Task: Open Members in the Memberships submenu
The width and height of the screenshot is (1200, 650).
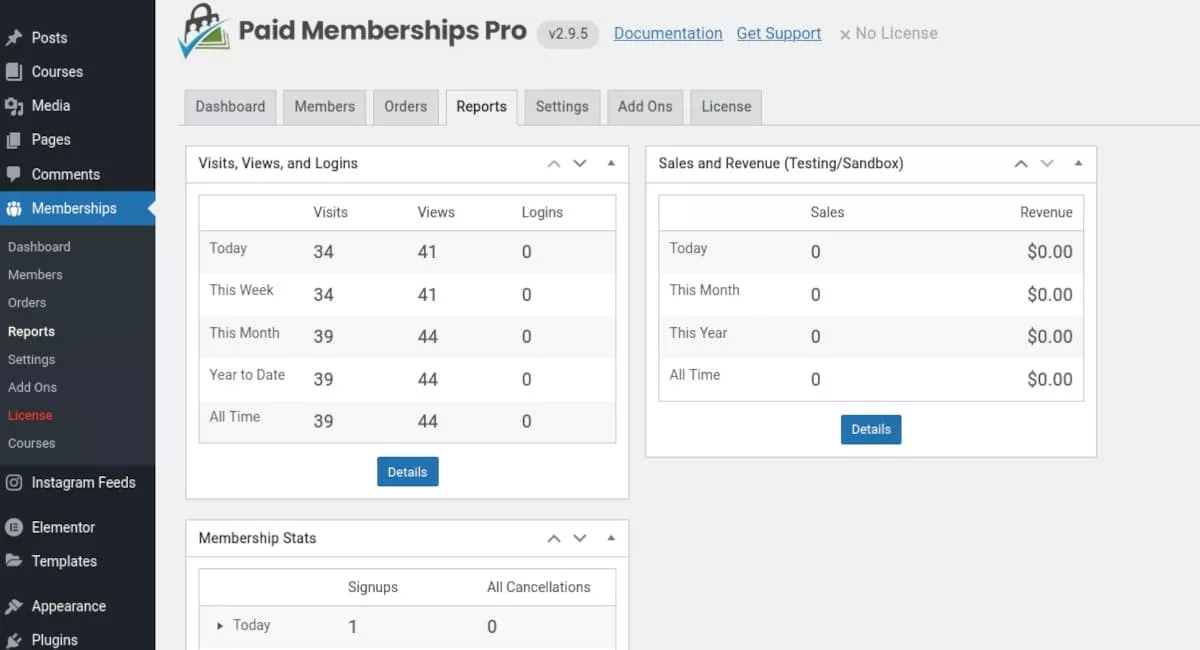Action: 35,275
